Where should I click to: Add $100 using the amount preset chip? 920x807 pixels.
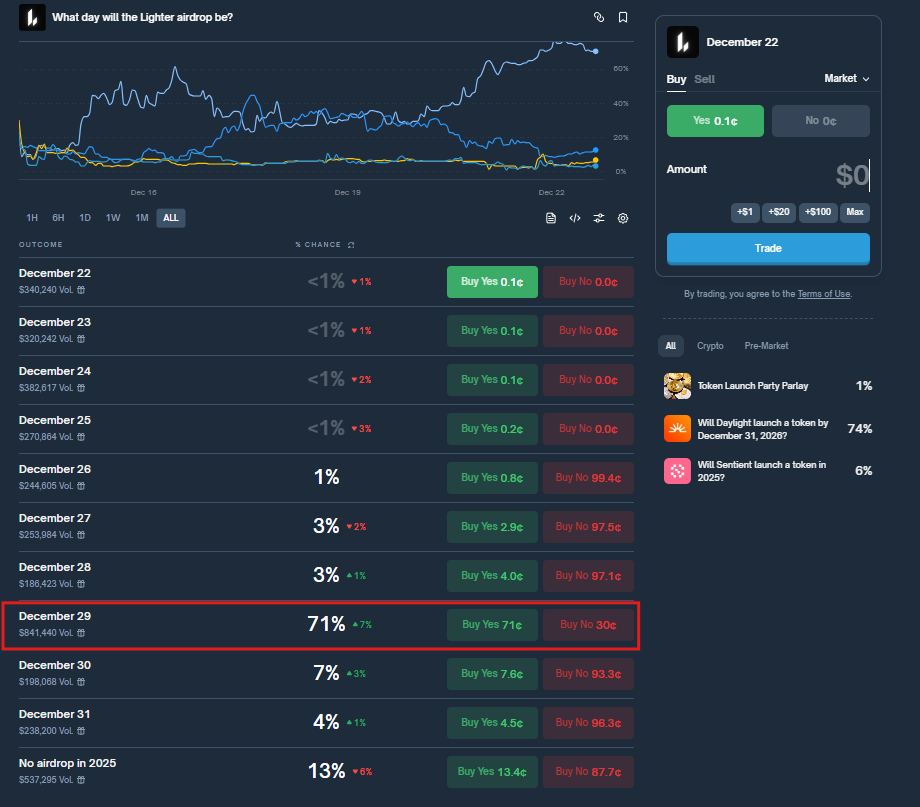pyautogui.click(x=817, y=212)
